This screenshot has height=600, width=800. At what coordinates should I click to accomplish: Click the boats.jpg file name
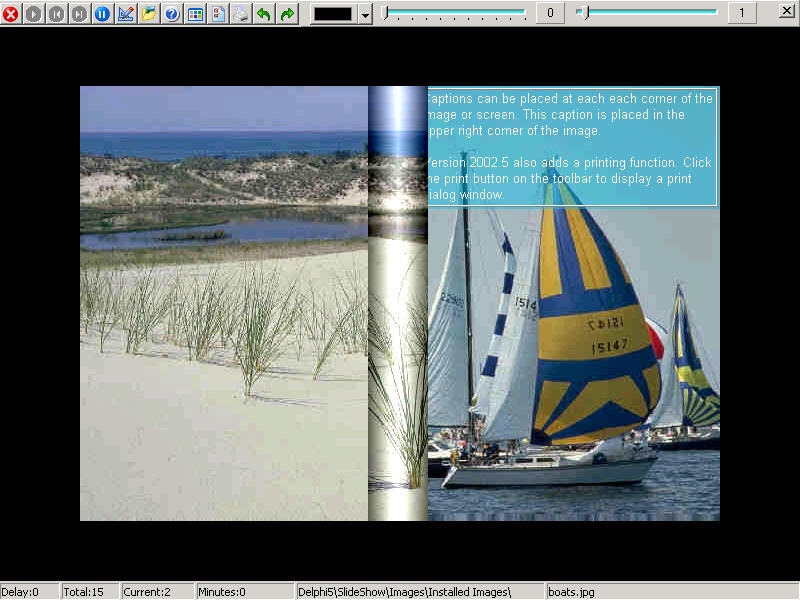(571, 592)
